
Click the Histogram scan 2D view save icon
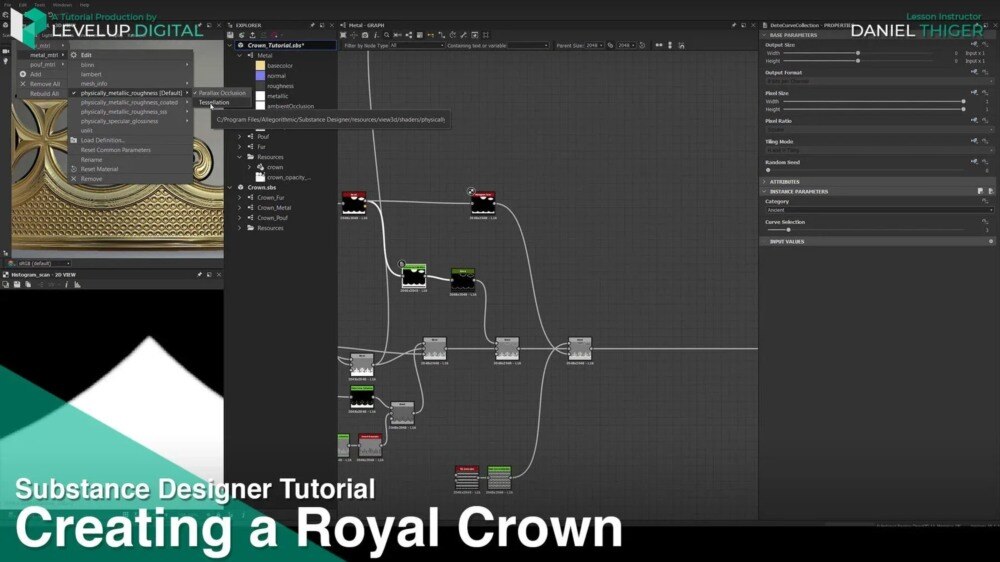coord(17,285)
